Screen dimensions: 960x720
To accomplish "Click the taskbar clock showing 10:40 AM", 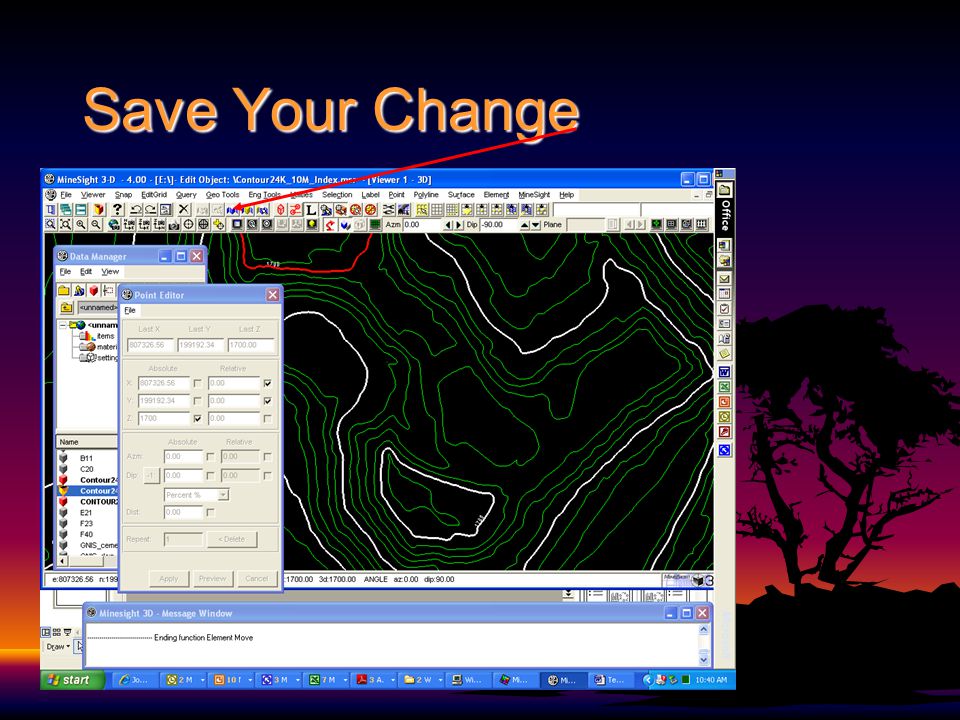I will [x=711, y=680].
